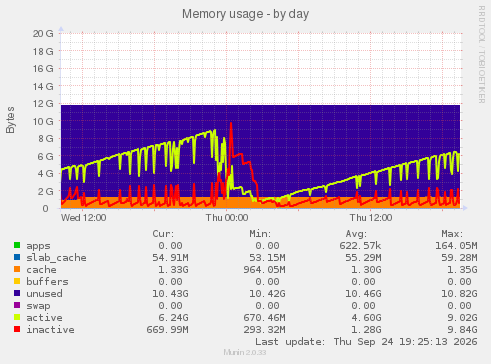Click the 'Thu 12:00' x-axis label
This screenshot has width=491, height=364.
click(371, 218)
